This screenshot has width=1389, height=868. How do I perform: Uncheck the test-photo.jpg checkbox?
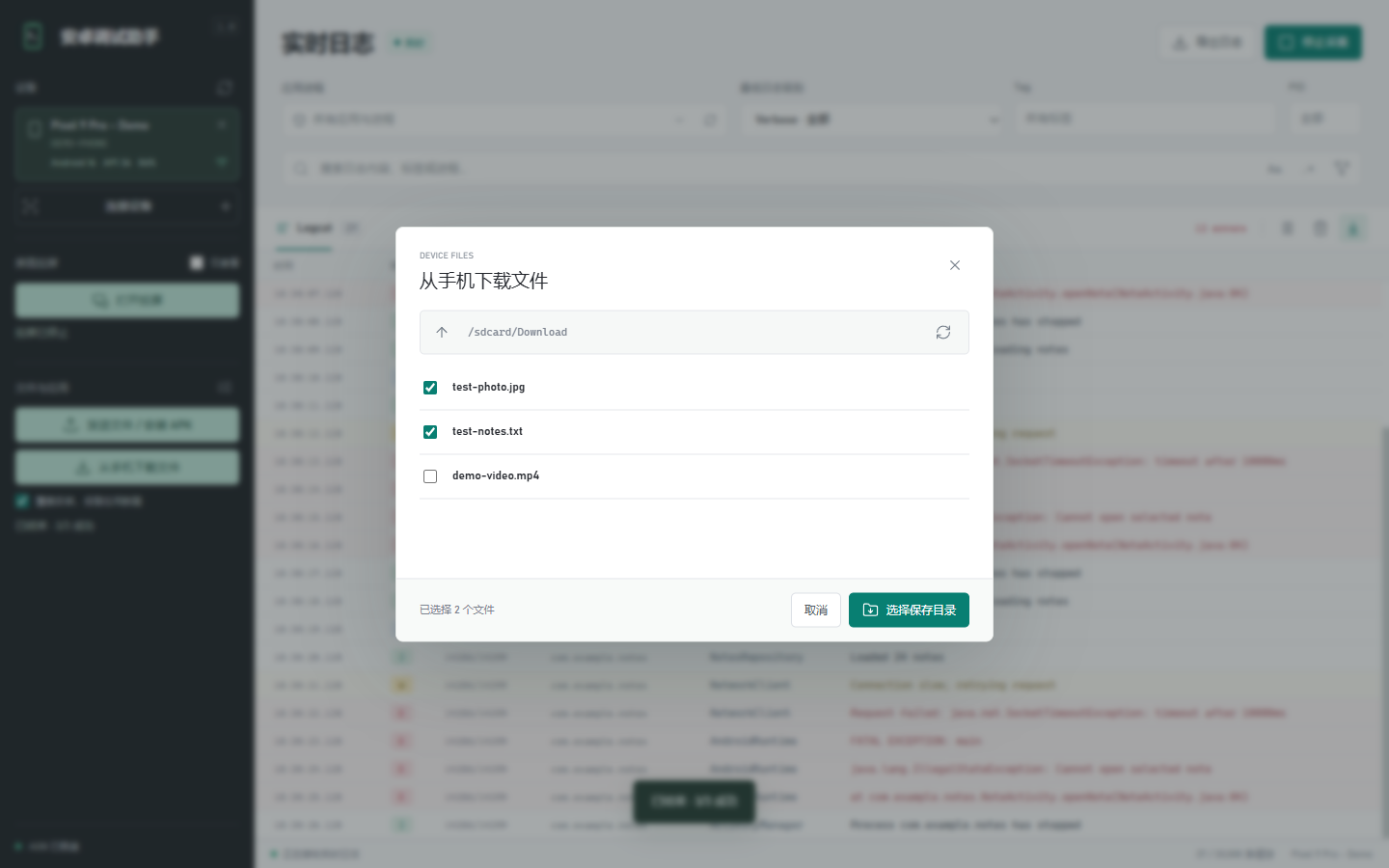coord(430,388)
